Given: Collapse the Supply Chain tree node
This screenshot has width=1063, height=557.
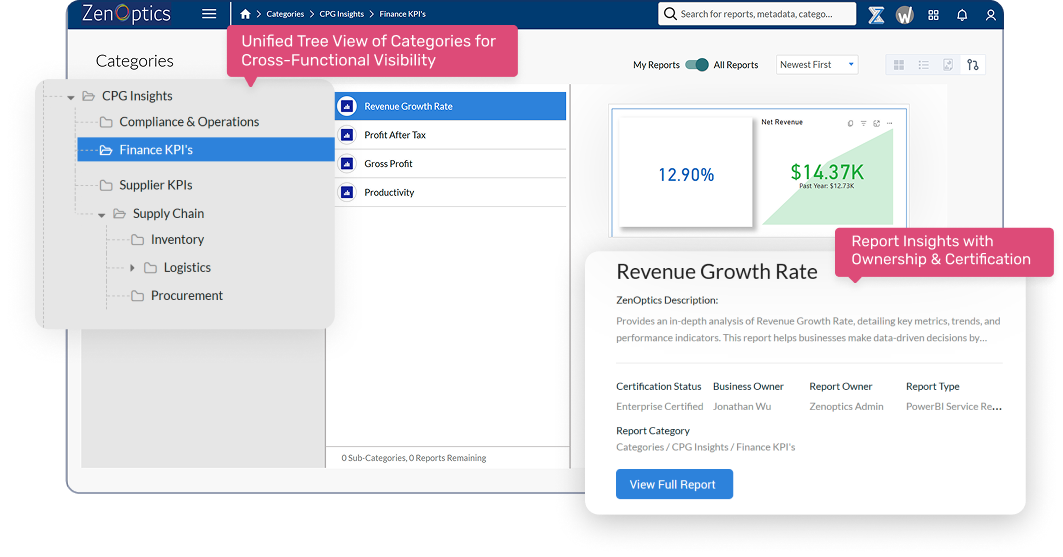Looking at the screenshot, I should pyautogui.click(x=102, y=215).
